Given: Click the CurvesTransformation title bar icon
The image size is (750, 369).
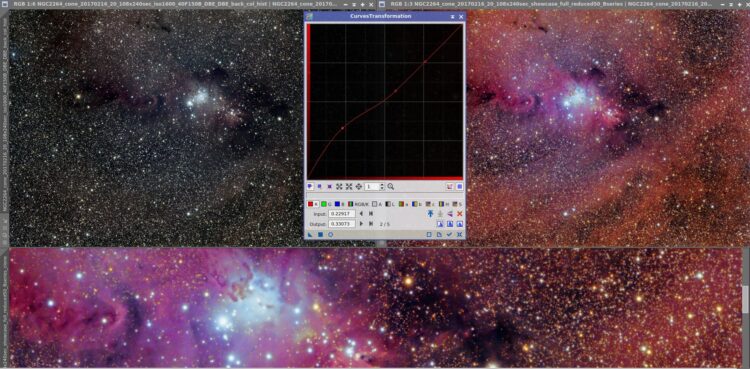Looking at the screenshot, I should click(309, 16).
